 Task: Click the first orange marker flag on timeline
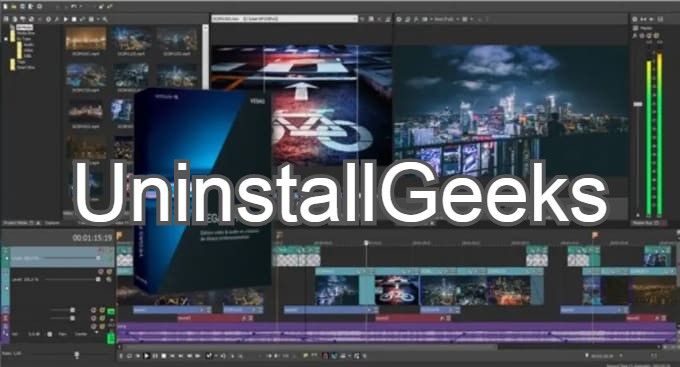pyautogui.click(x=119, y=236)
